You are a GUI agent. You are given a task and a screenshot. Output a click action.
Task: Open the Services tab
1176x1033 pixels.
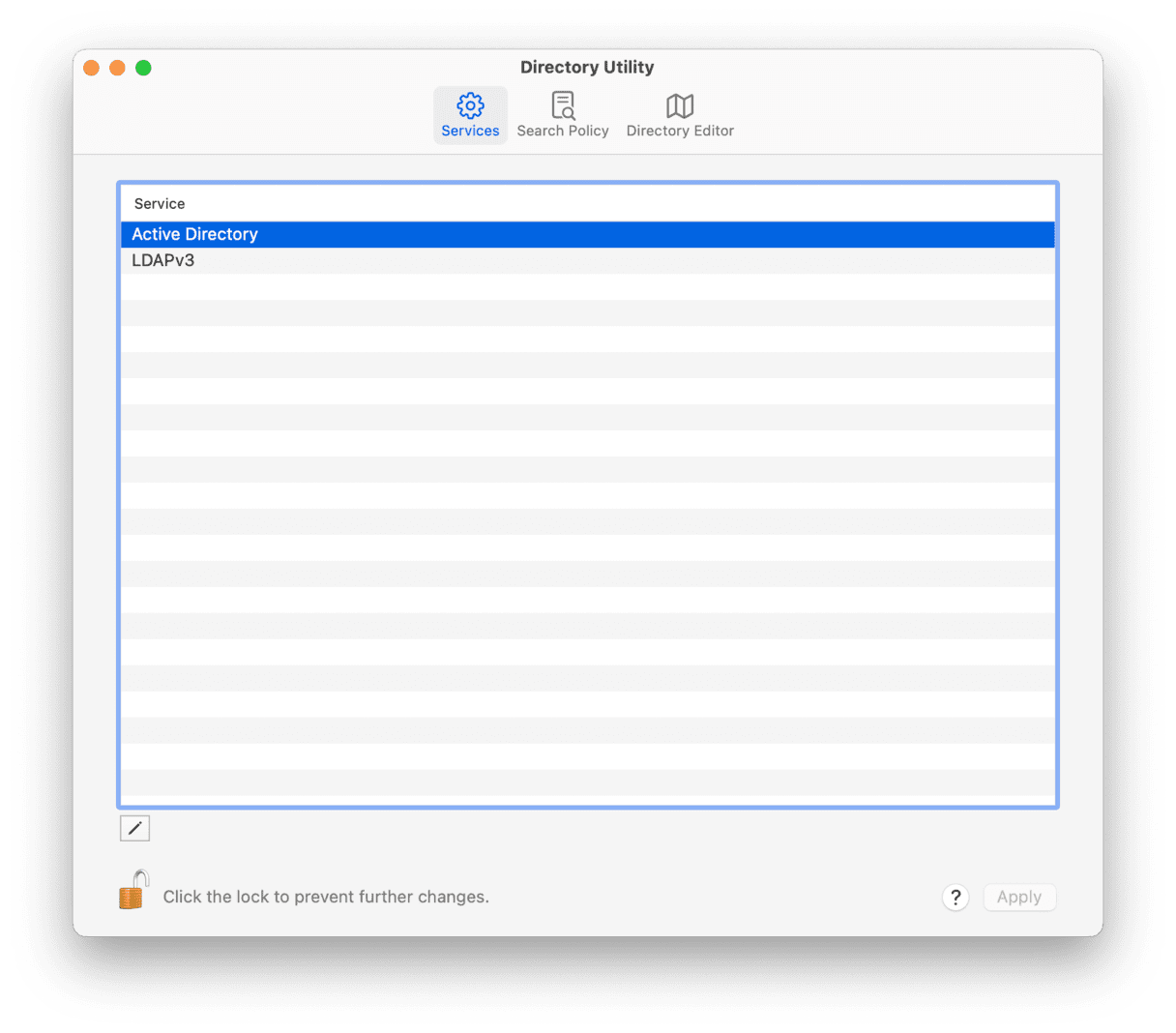(x=470, y=116)
